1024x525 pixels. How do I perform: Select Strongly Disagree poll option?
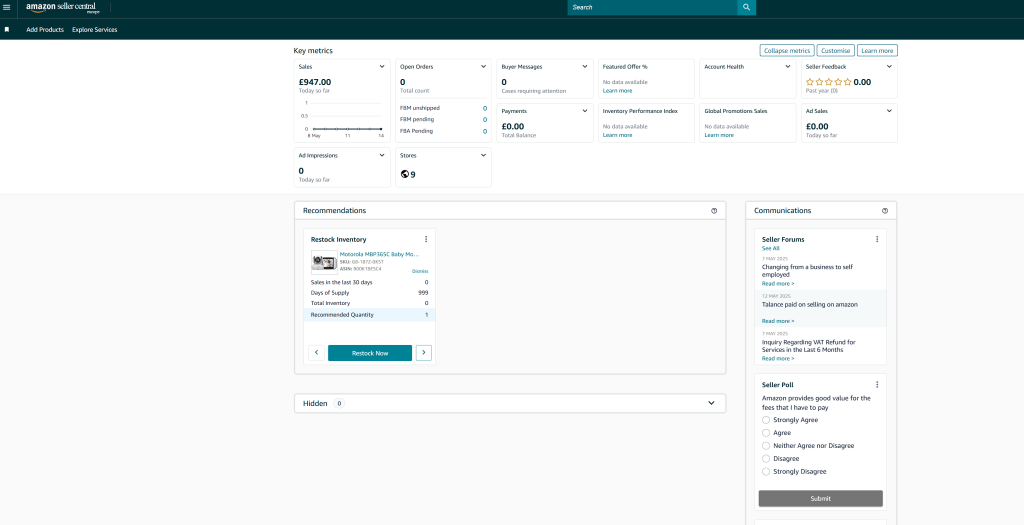pyautogui.click(x=766, y=471)
